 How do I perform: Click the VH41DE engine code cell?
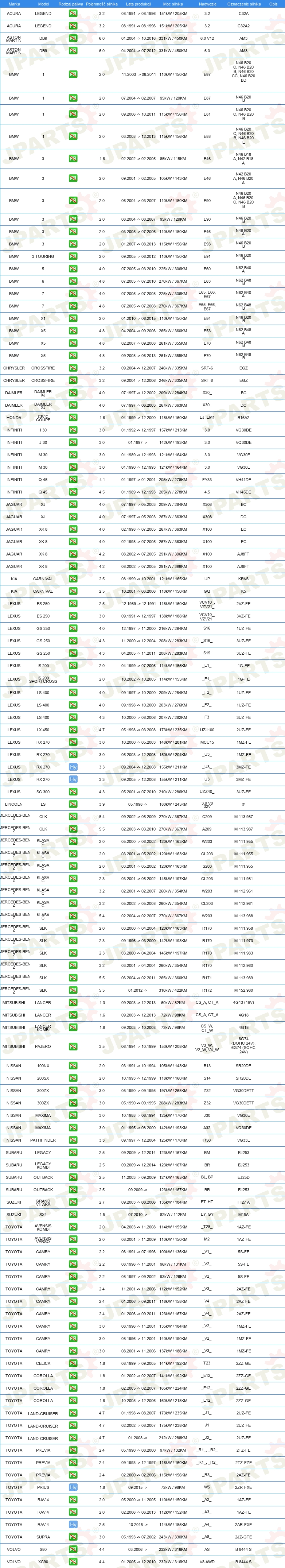[244, 480]
